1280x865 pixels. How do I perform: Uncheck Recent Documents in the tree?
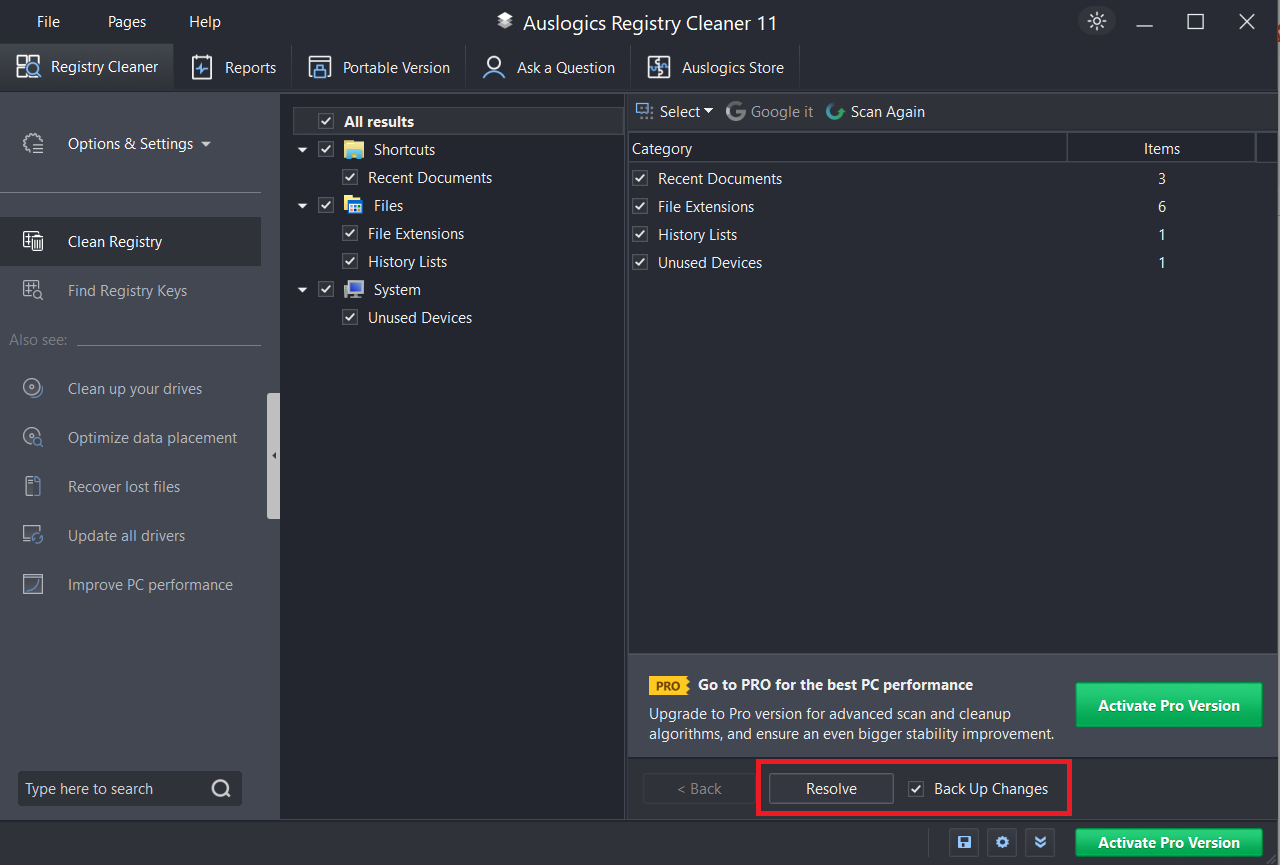350,177
